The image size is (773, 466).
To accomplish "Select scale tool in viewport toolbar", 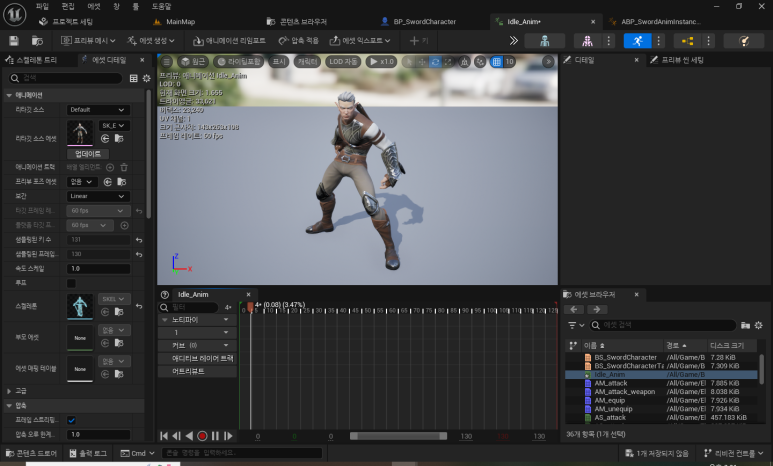I will click(448, 62).
